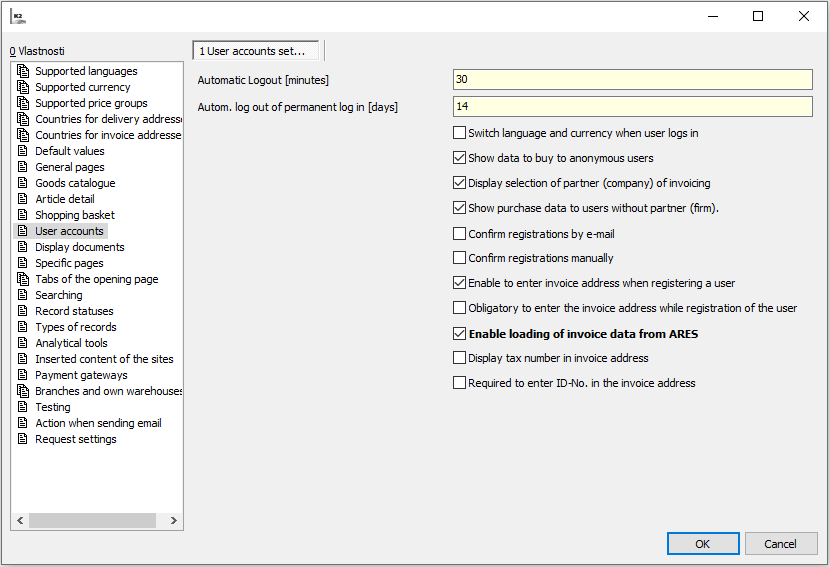The image size is (830, 567).
Task: Click the page icon next to Searching
Action: pyautogui.click(x=23, y=295)
